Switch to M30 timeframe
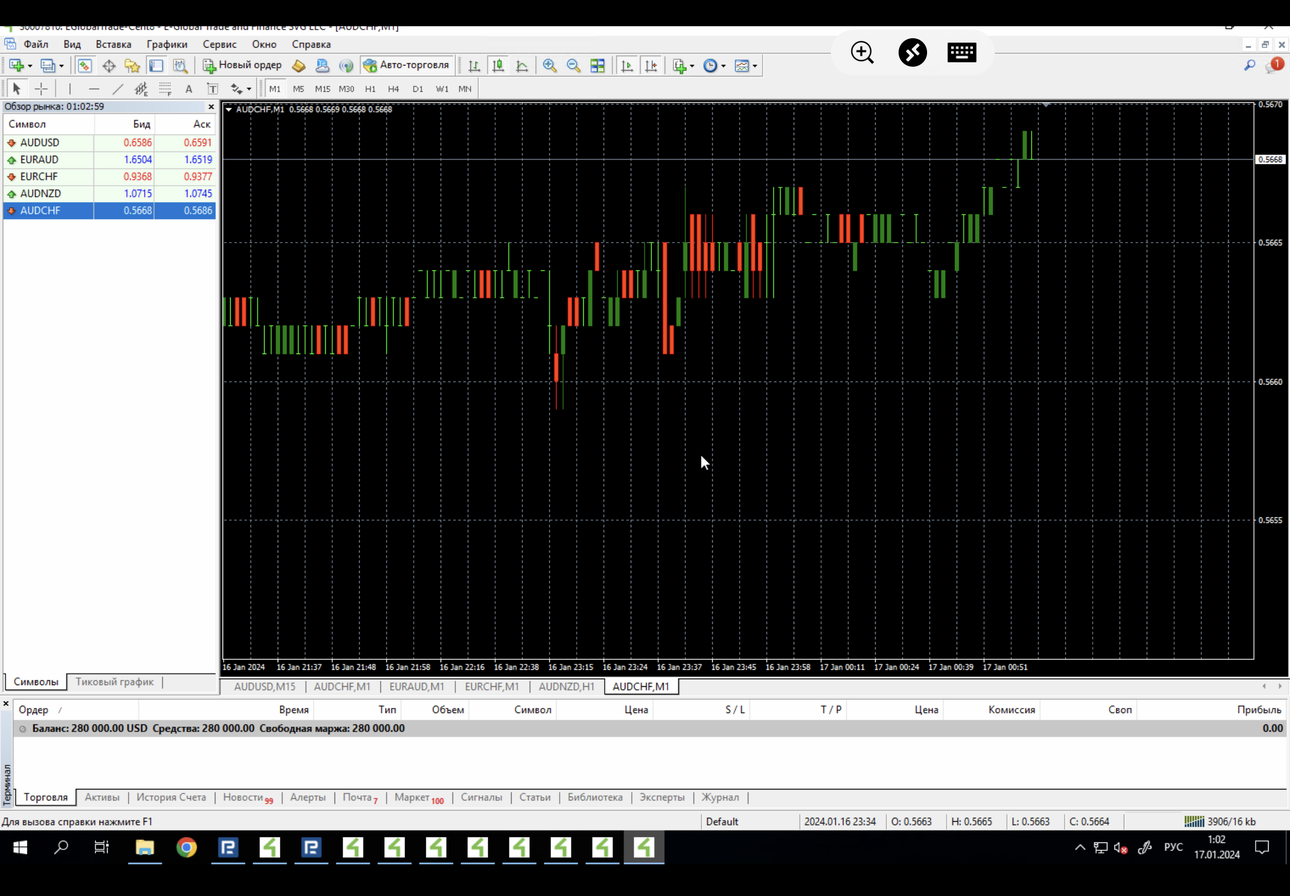1290x896 pixels. pyautogui.click(x=346, y=89)
